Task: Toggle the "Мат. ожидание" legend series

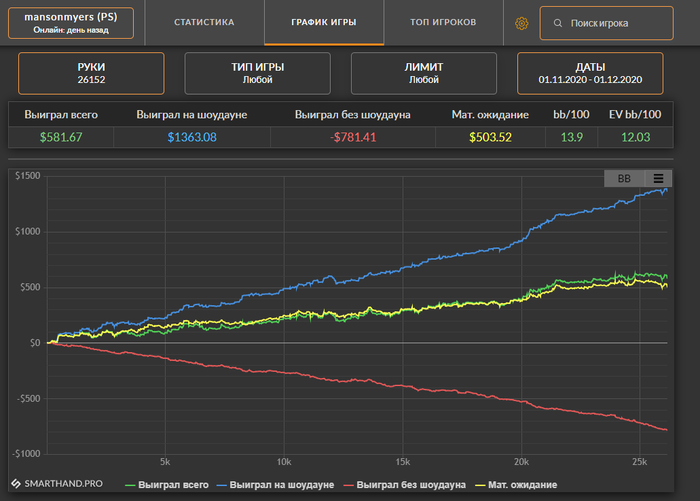Action: coord(516,484)
